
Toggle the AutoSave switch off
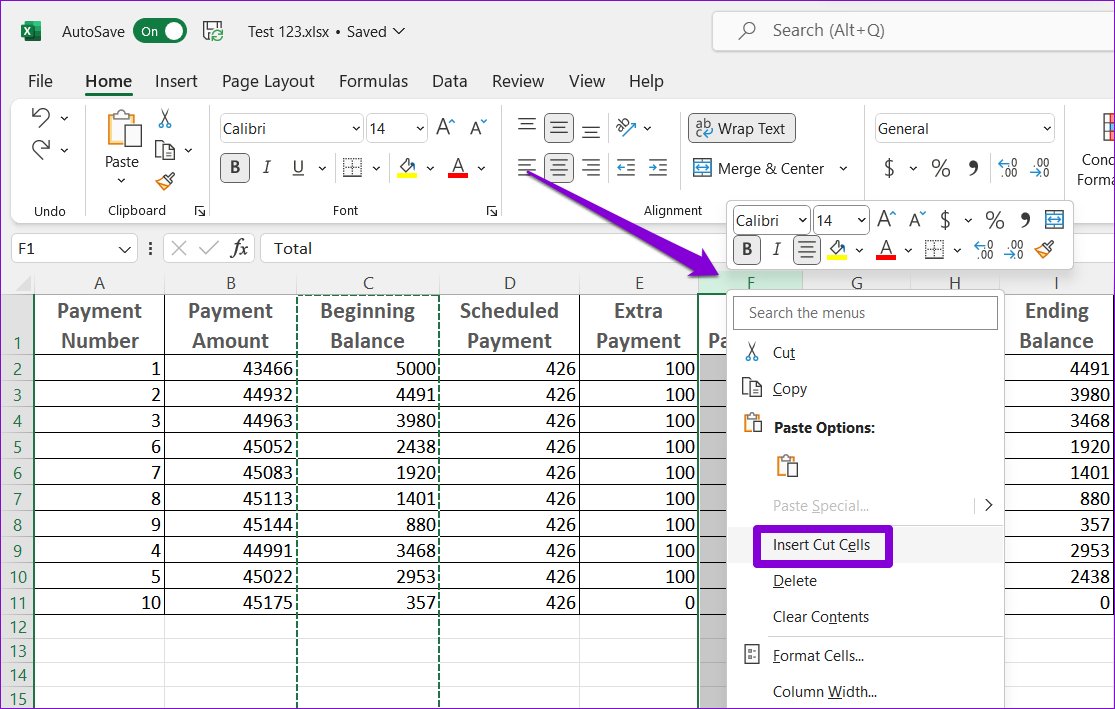point(160,31)
